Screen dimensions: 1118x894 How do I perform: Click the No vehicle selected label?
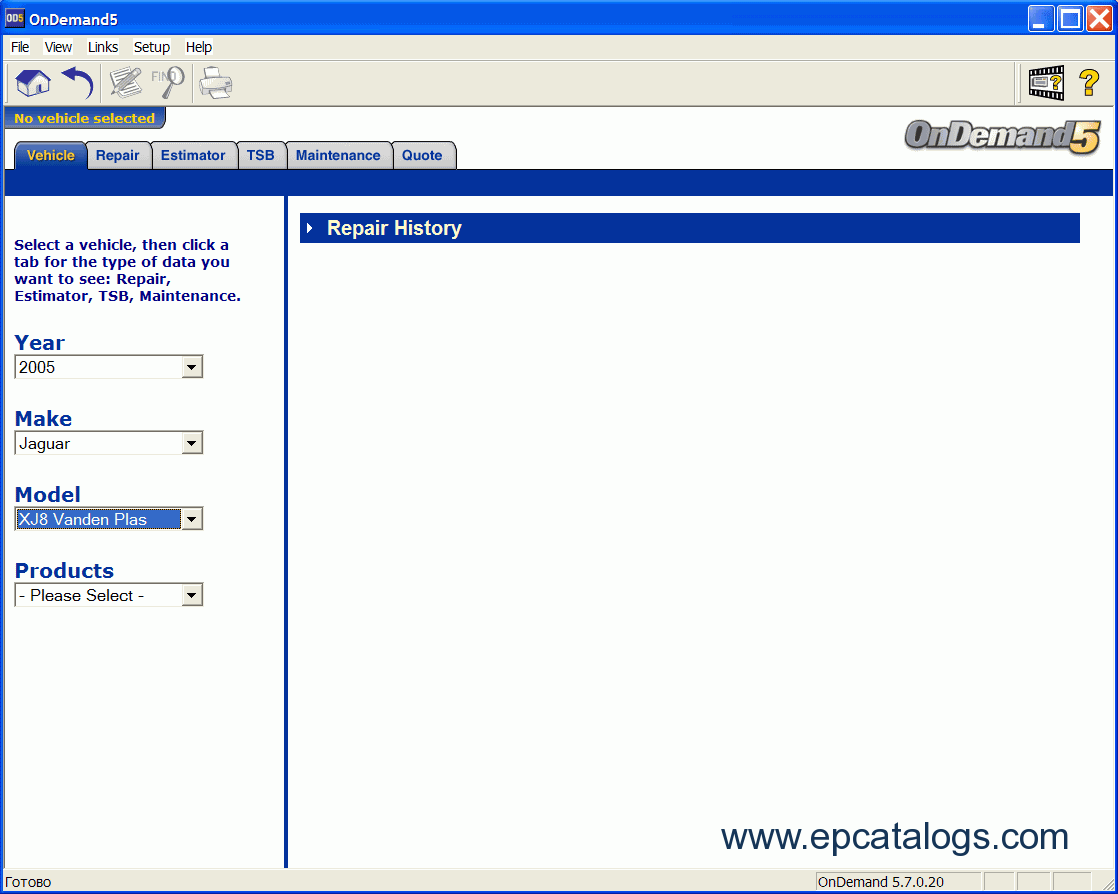tap(84, 119)
